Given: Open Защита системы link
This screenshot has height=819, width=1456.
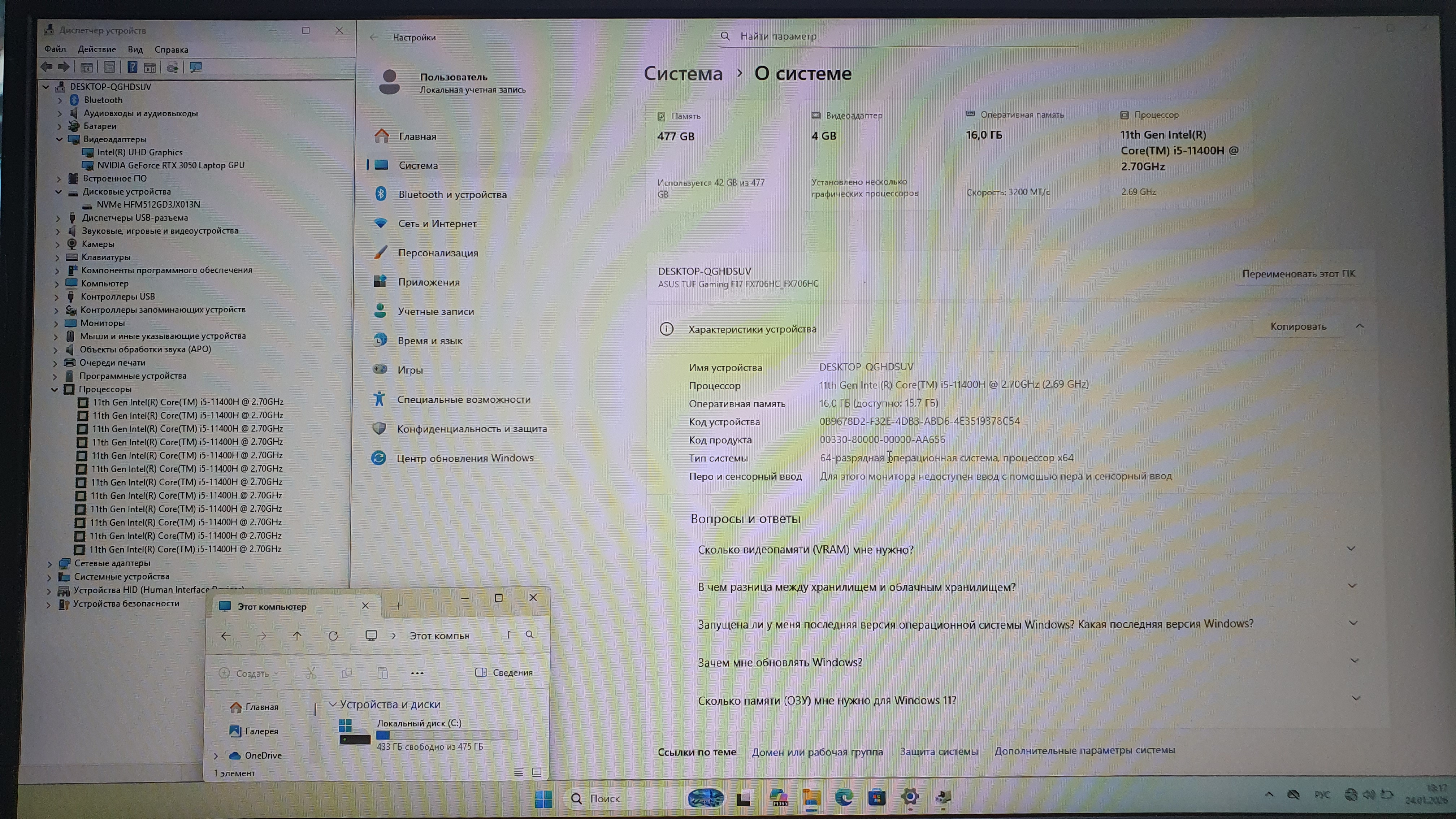Looking at the screenshot, I should coord(938,751).
